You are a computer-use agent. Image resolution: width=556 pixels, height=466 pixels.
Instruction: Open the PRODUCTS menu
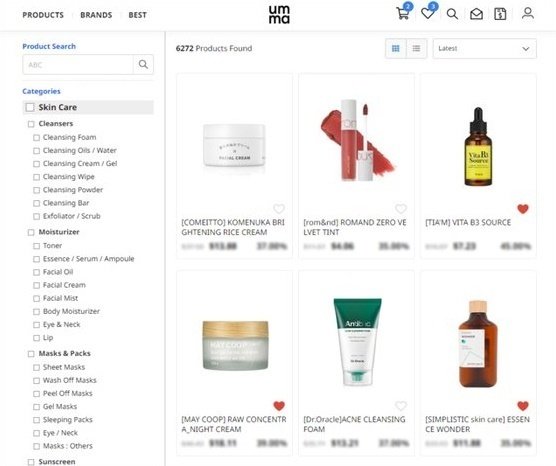[43, 15]
